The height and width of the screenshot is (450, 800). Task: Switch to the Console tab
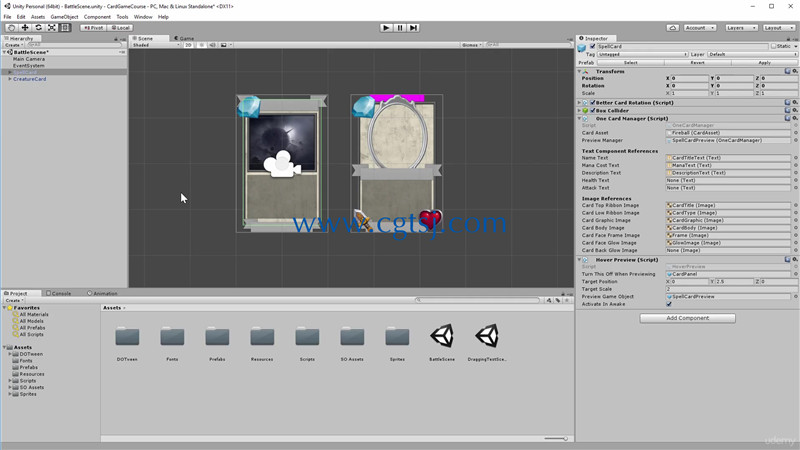coord(59,293)
